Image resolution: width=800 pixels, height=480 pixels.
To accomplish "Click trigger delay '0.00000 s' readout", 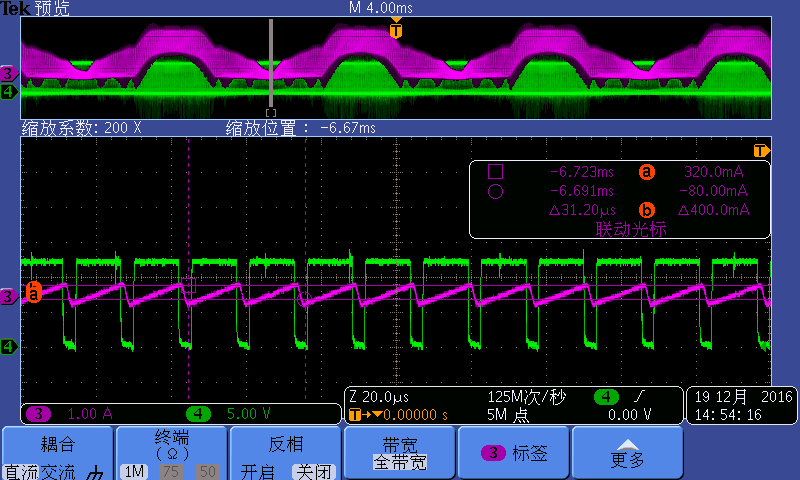I will 416,415.
